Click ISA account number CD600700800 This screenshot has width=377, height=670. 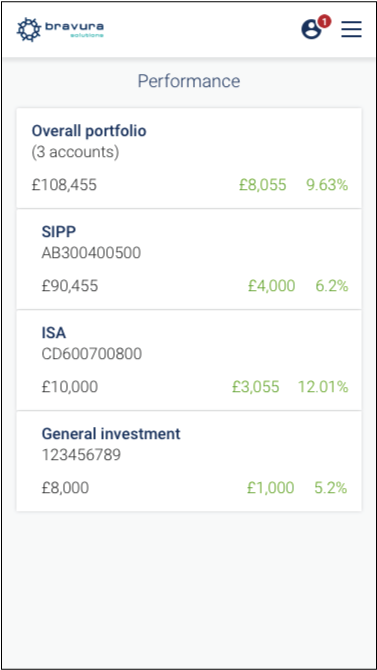[91, 354]
